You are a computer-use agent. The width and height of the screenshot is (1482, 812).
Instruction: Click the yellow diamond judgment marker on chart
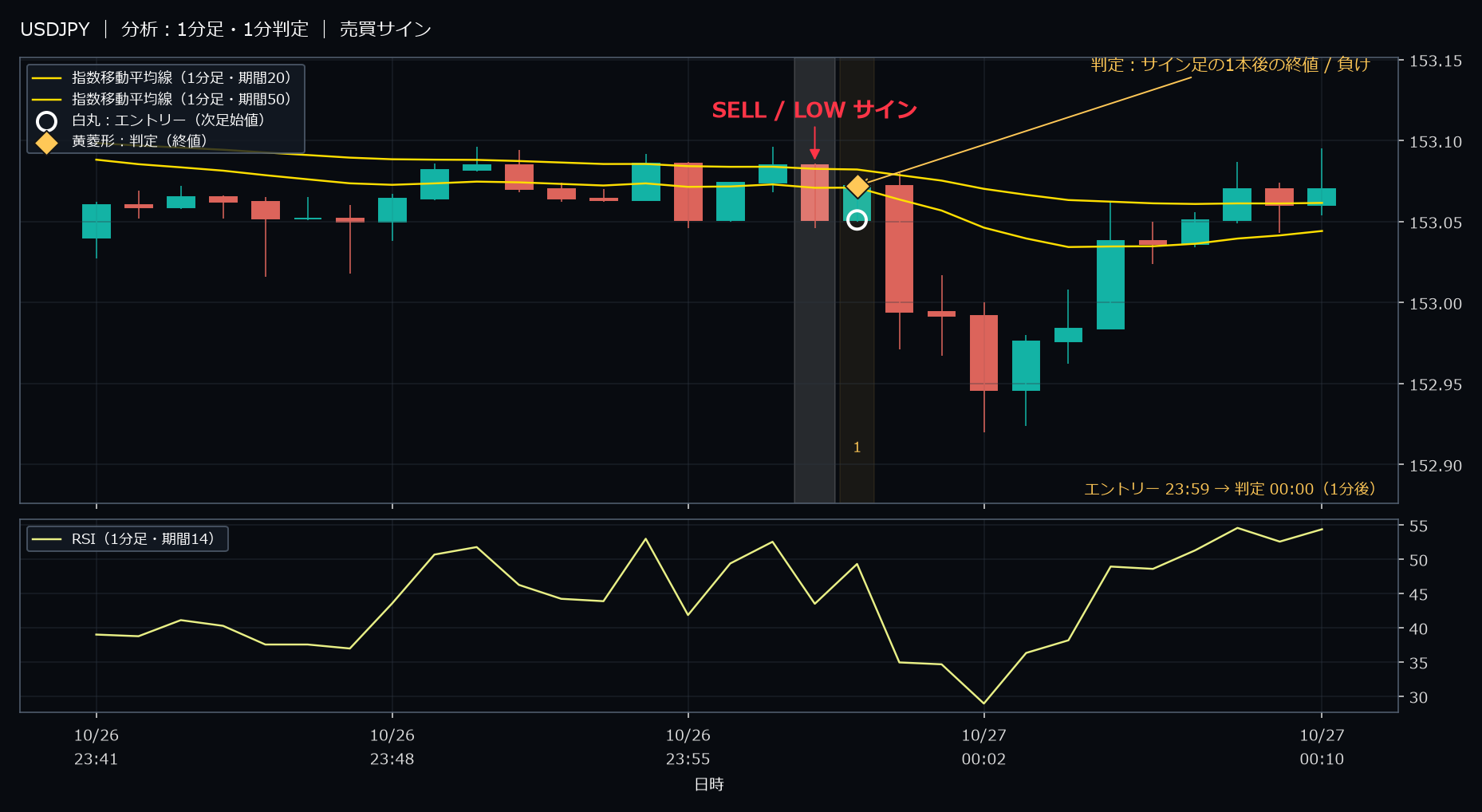(857, 187)
